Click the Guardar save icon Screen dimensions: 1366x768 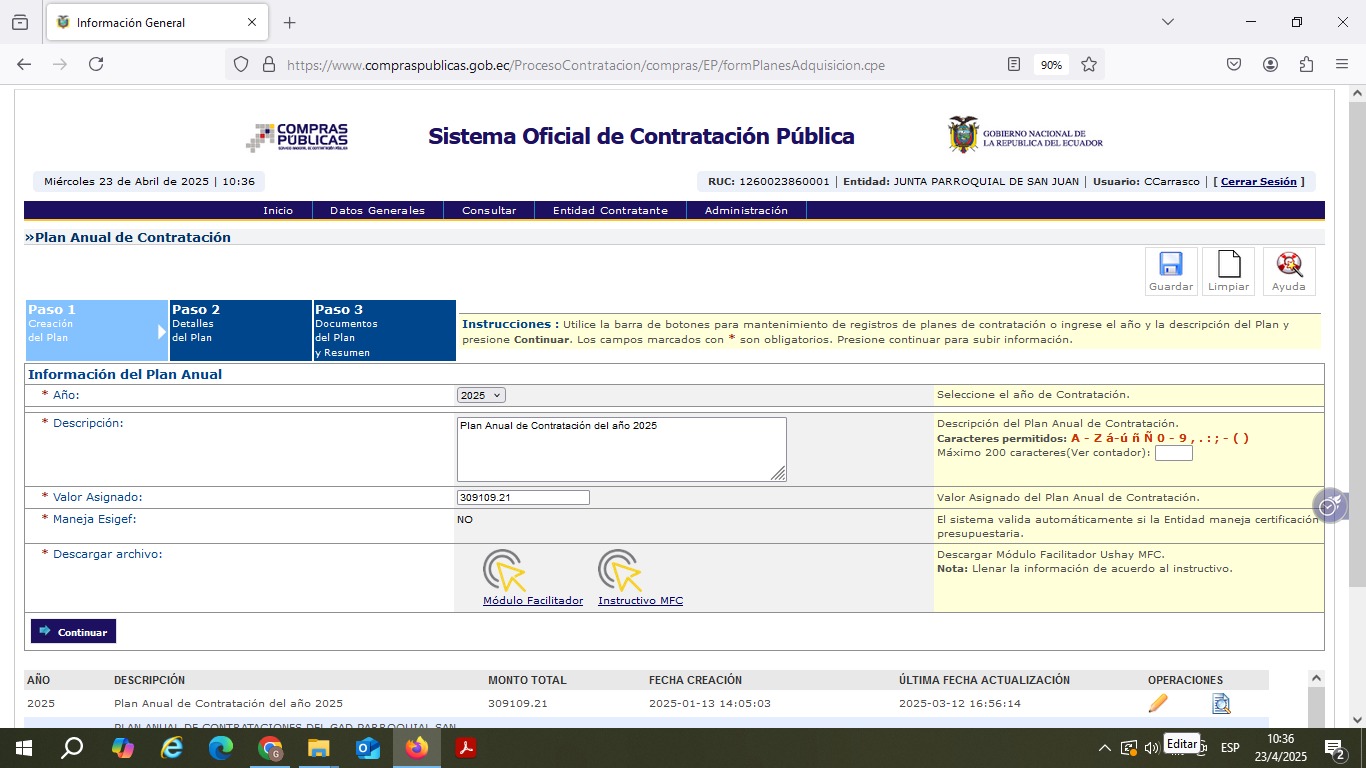1170,265
